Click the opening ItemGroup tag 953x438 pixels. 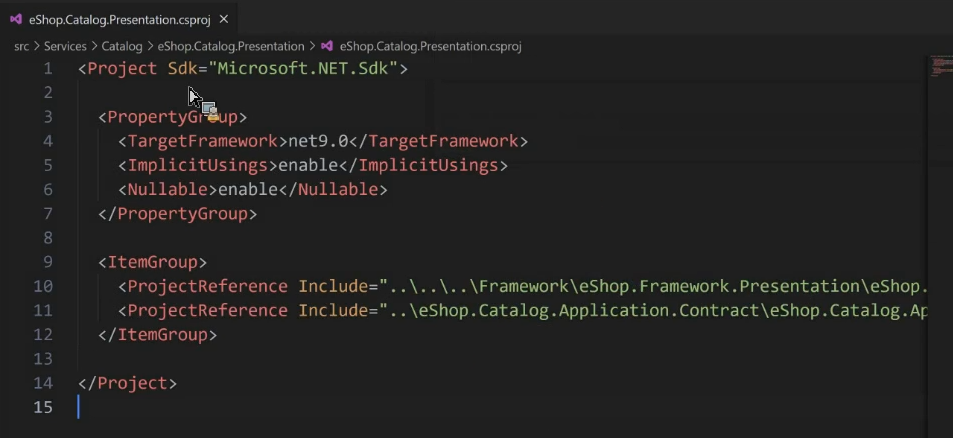(x=153, y=262)
